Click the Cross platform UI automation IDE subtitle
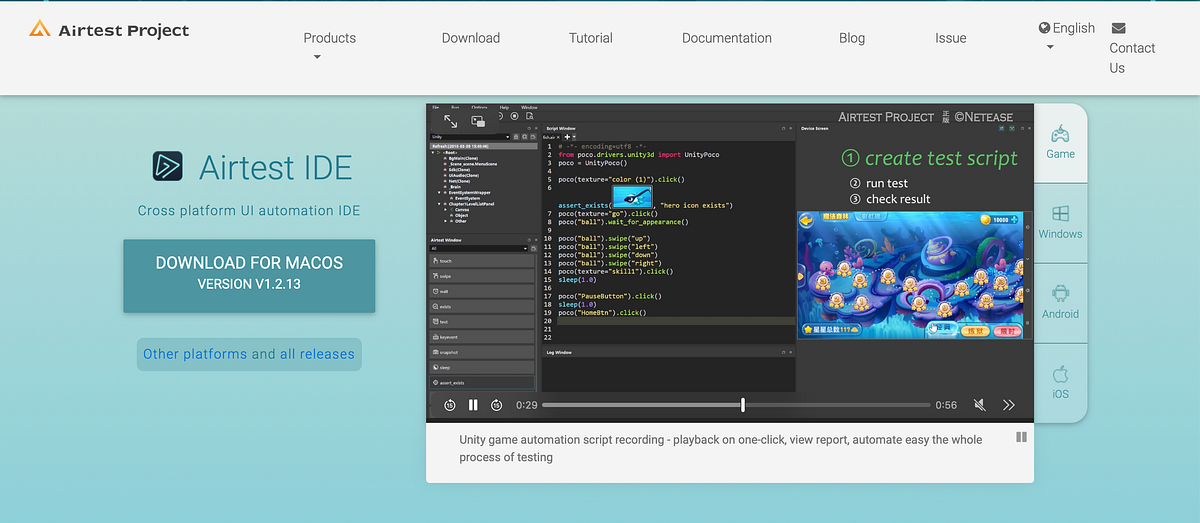Screen dimensions: 1200x523 [249, 211]
